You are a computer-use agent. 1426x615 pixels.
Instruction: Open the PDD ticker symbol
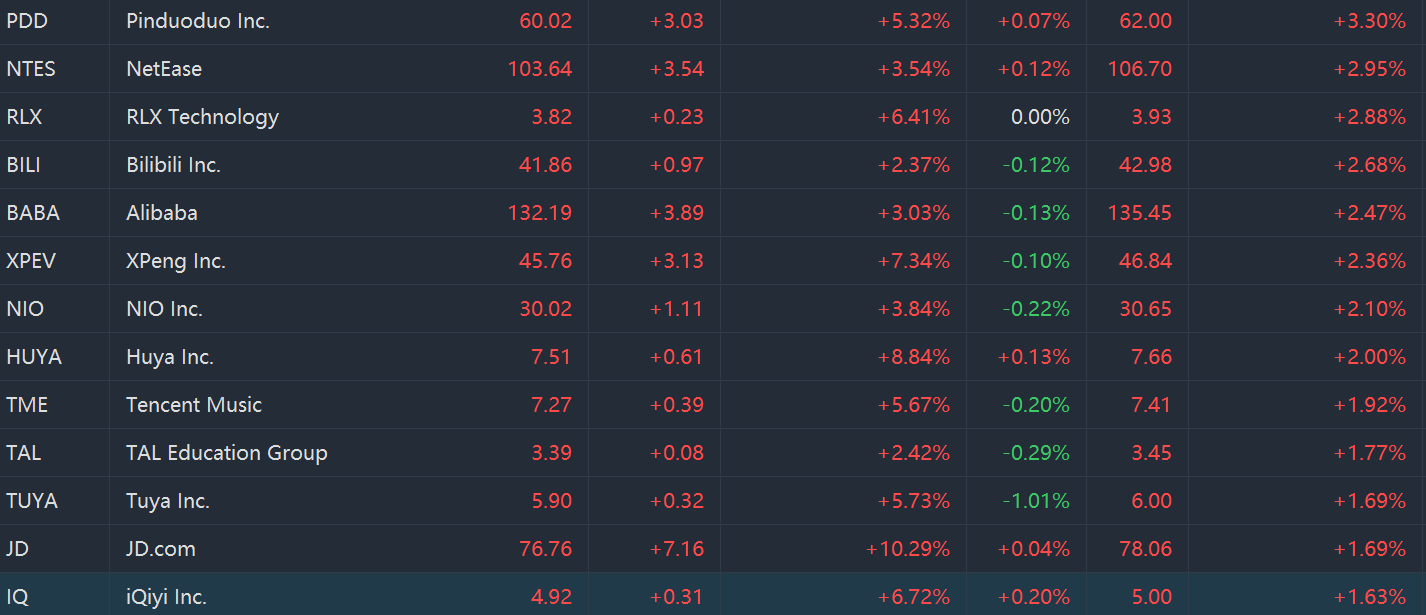pyautogui.click(x=27, y=21)
